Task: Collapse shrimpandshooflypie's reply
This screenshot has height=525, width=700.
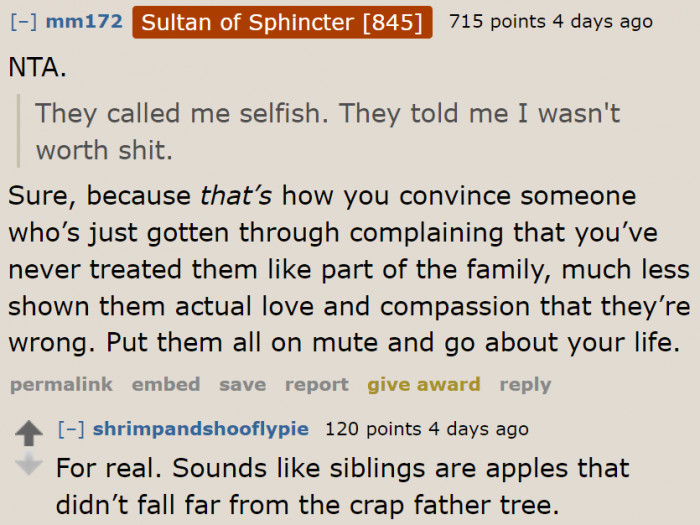Action: 70,430
